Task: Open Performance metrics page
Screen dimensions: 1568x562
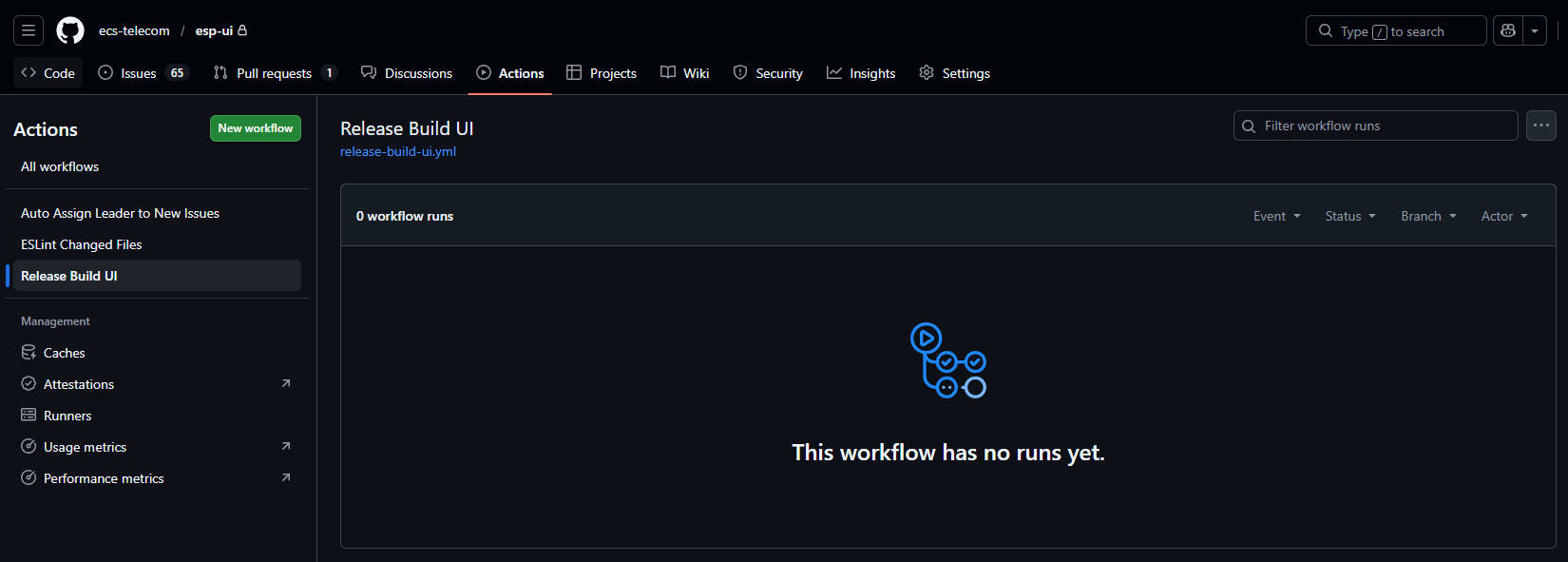Action: point(157,478)
